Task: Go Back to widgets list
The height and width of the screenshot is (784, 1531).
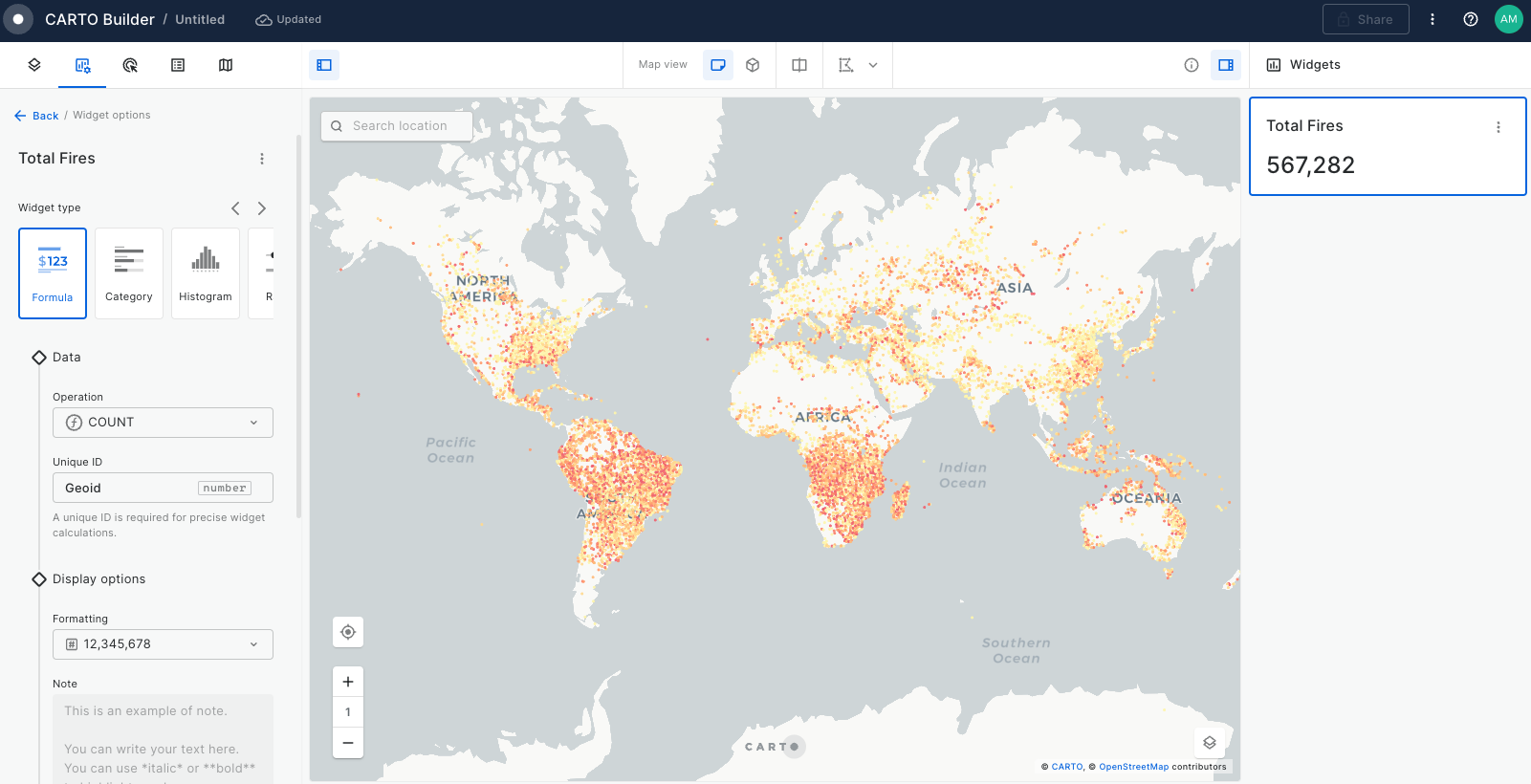Action: [37, 116]
